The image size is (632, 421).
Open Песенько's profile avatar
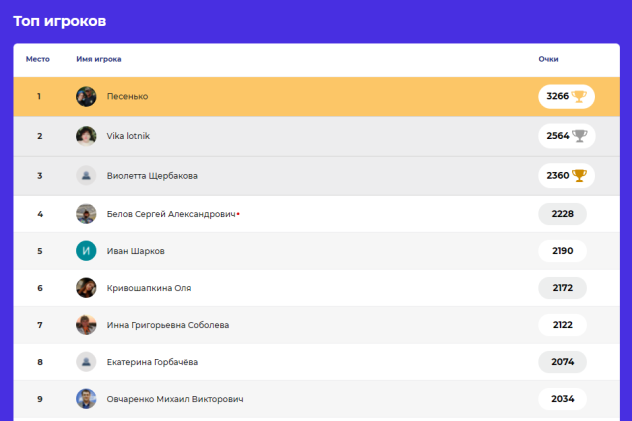(x=86, y=96)
